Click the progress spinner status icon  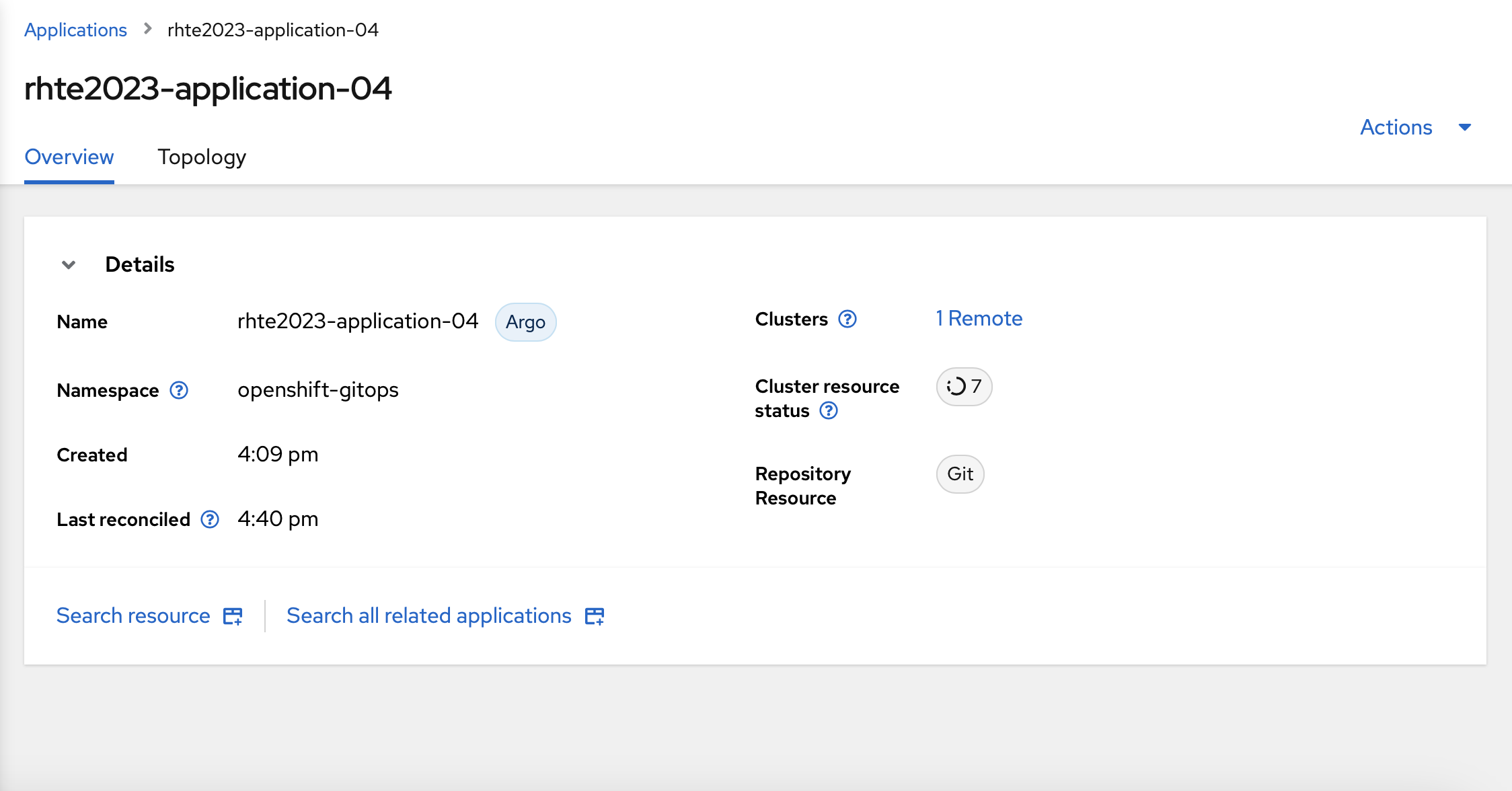956,387
